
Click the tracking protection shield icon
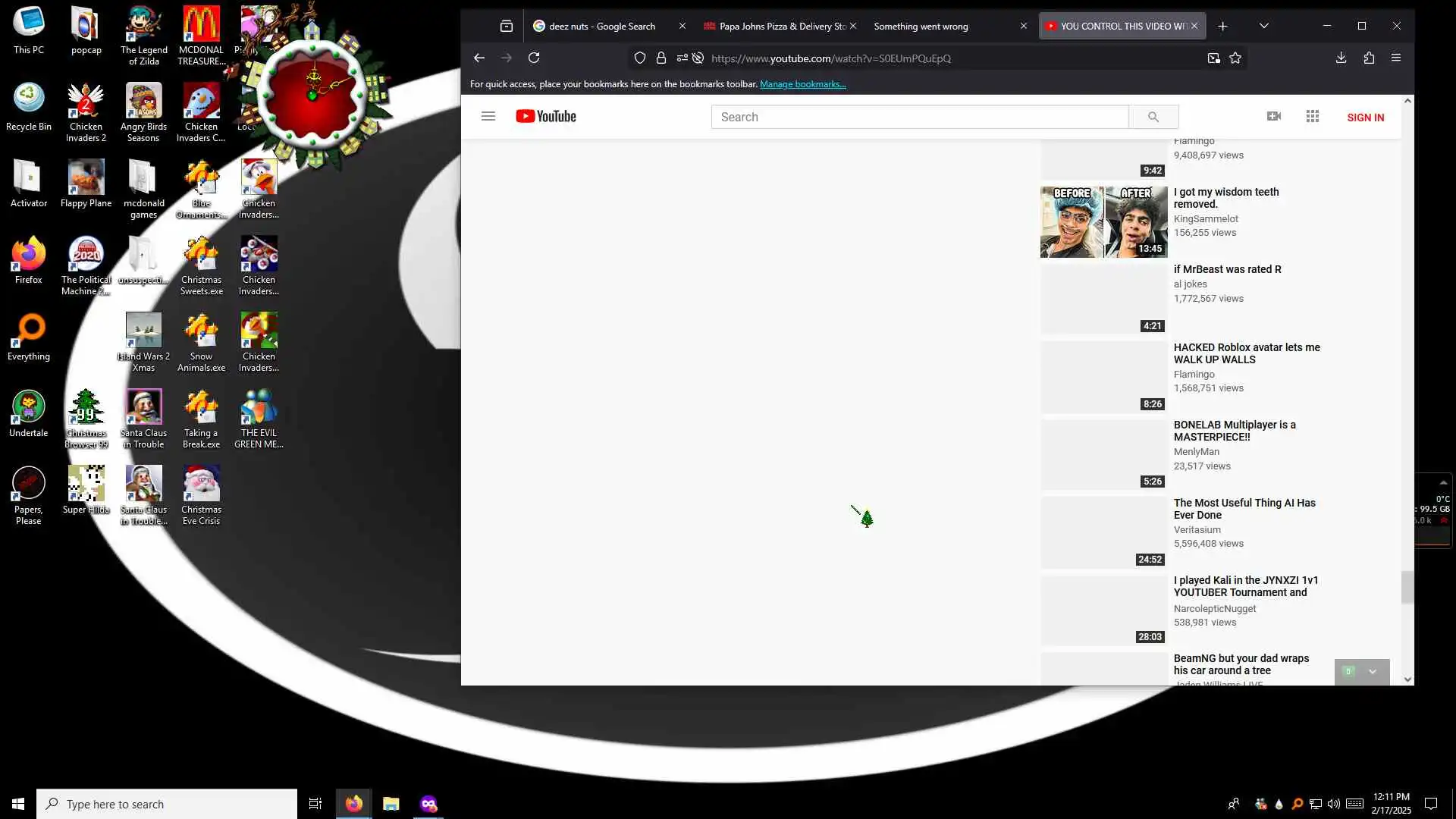640,58
